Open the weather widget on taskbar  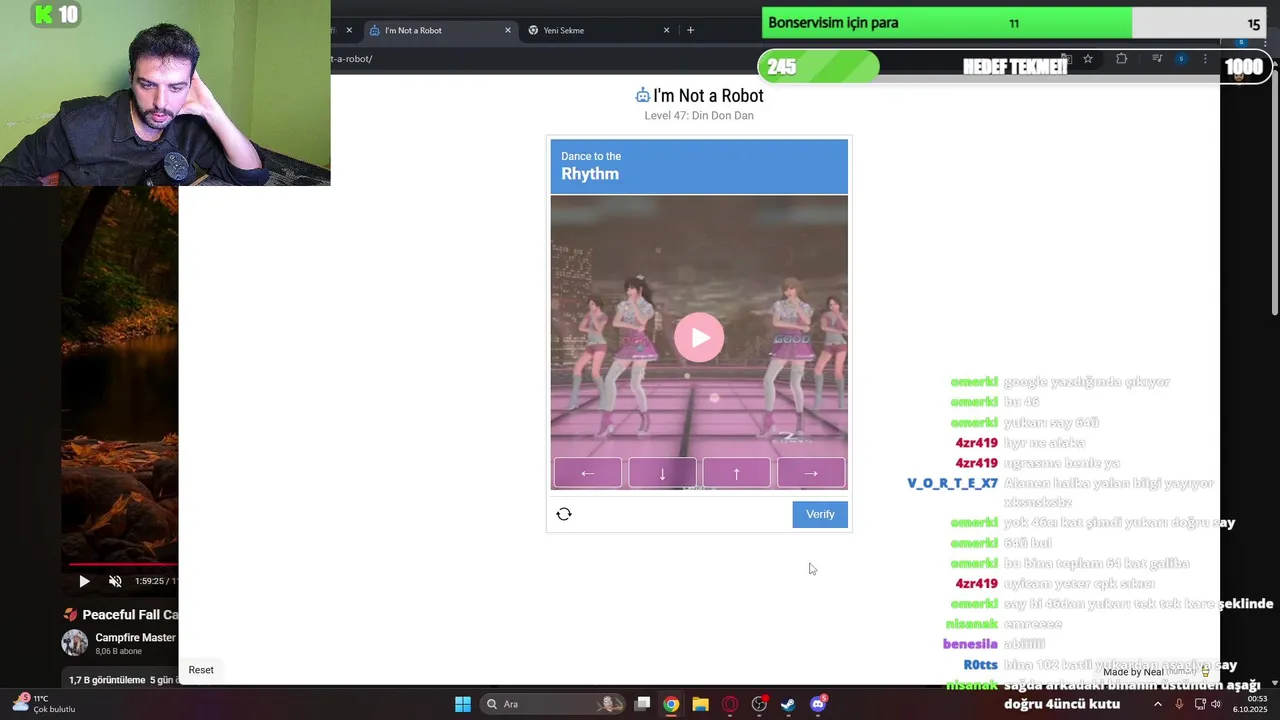point(43,704)
